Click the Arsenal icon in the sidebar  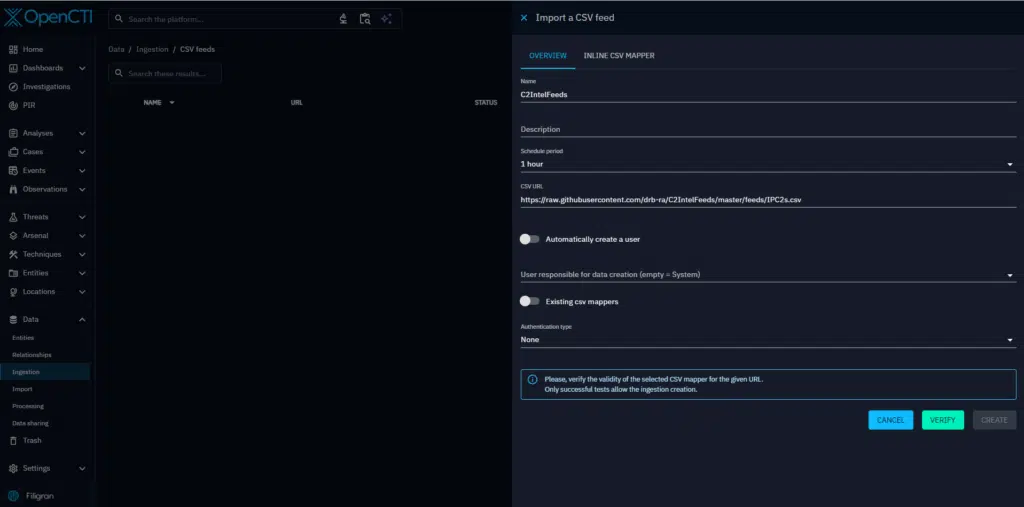pos(13,236)
